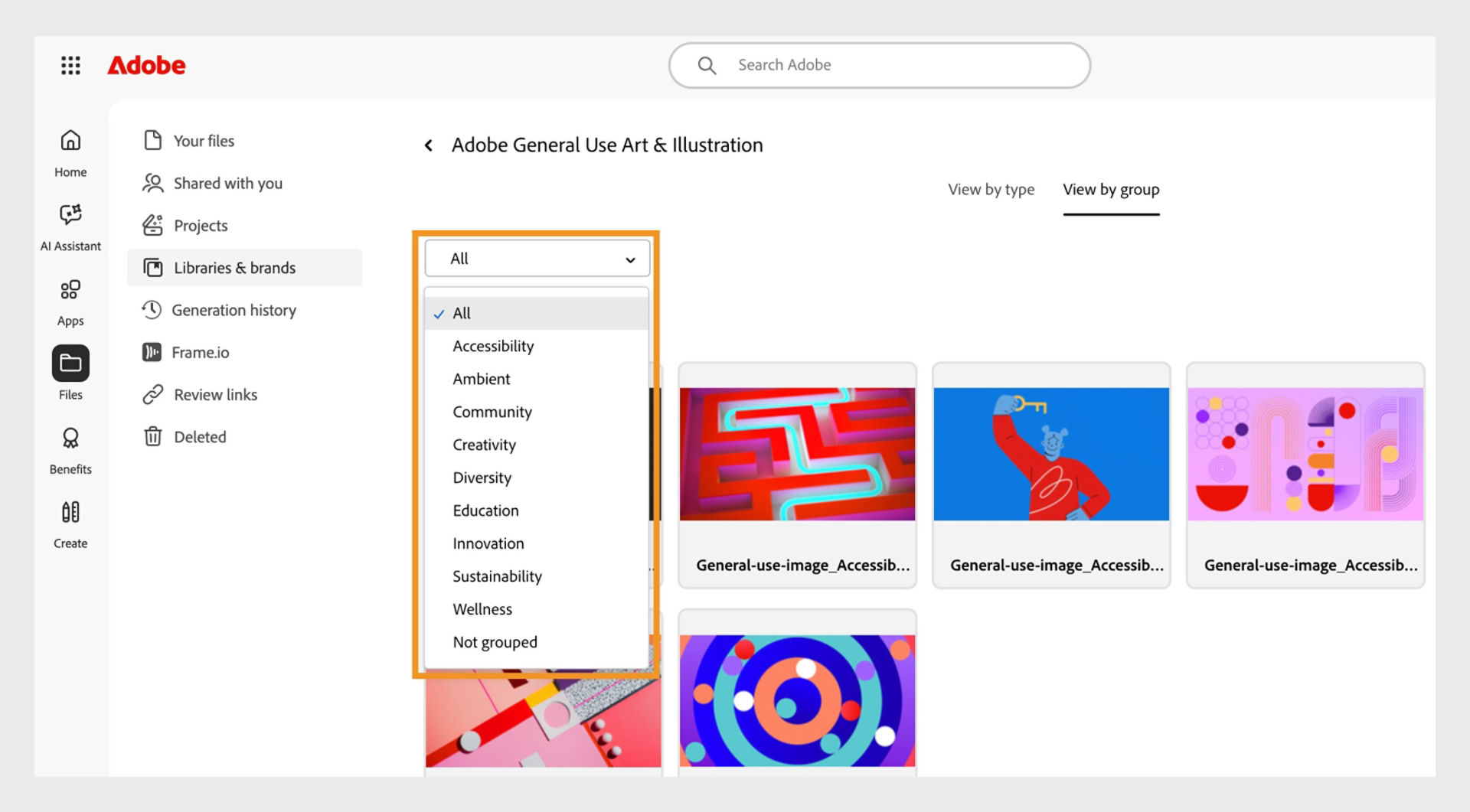The height and width of the screenshot is (812, 1470).
Task: Click the dropdown chevron arrow
Action: pyautogui.click(x=630, y=259)
